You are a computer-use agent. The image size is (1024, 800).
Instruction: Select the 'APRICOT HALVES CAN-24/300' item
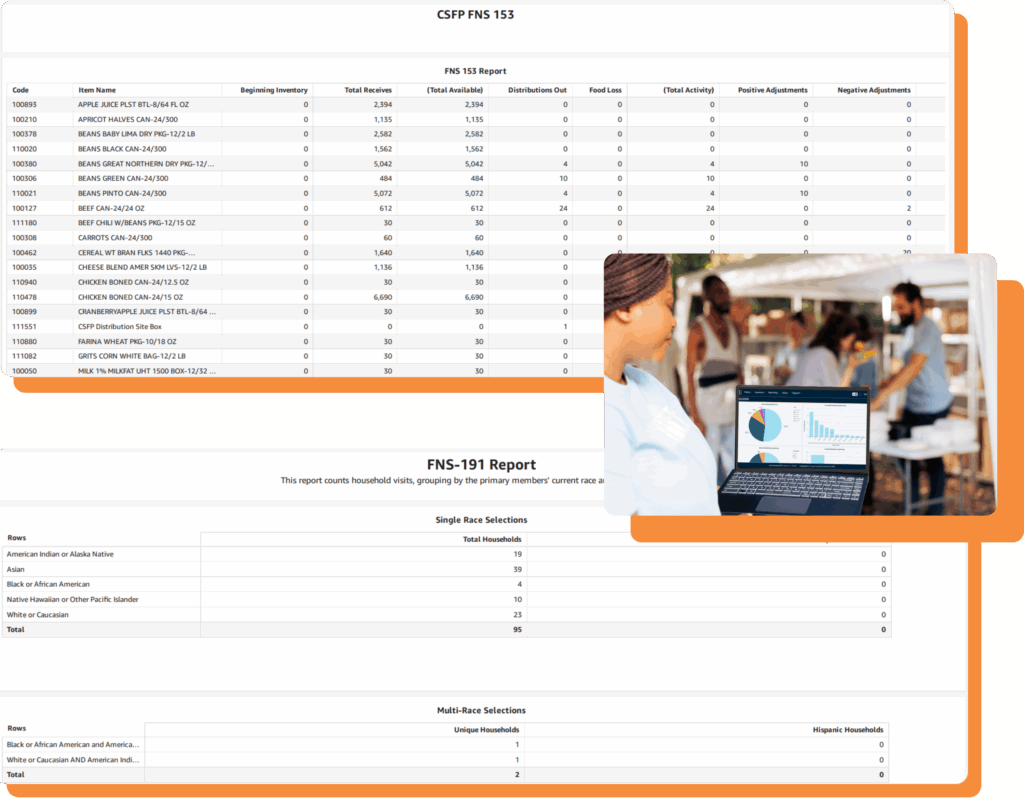tap(128, 120)
